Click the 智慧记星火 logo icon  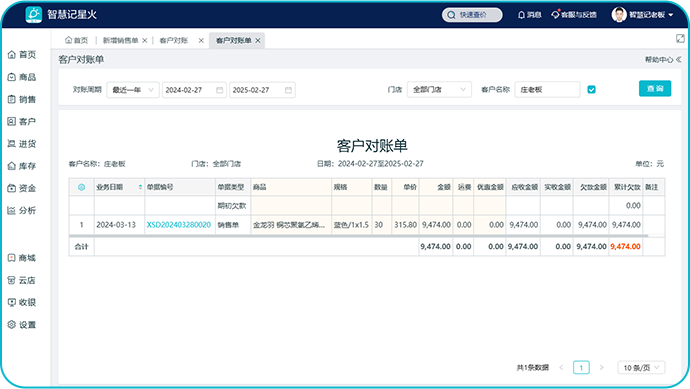pos(33,15)
